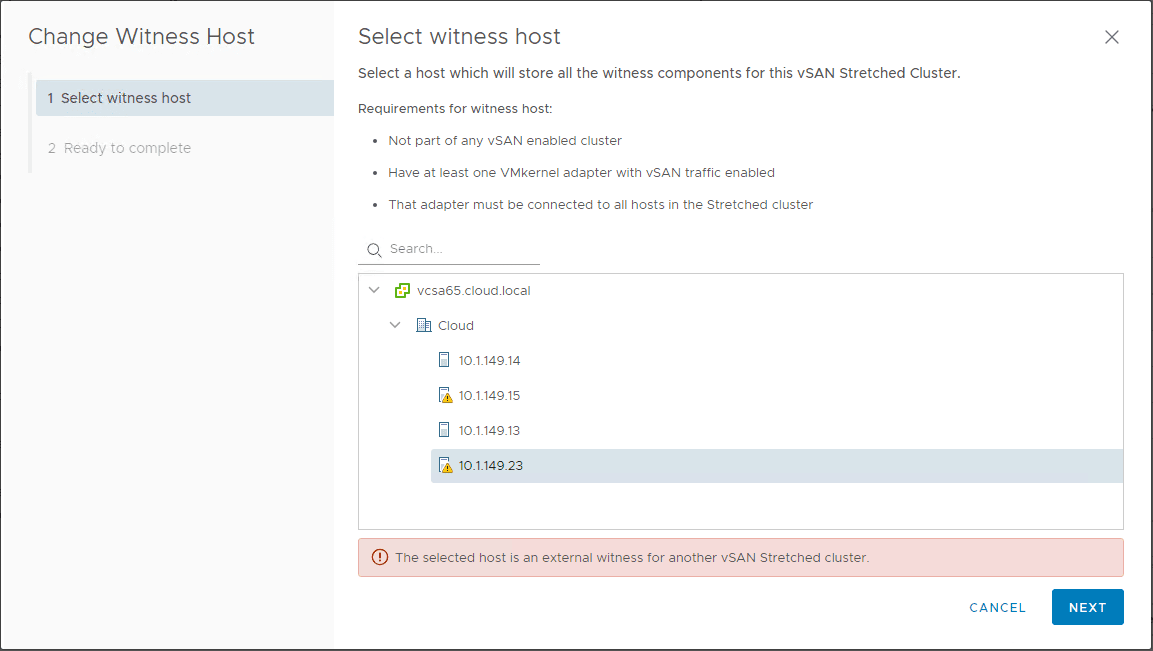The image size is (1153, 651).
Task: Click the red error alert icon
Action: [x=379, y=557]
